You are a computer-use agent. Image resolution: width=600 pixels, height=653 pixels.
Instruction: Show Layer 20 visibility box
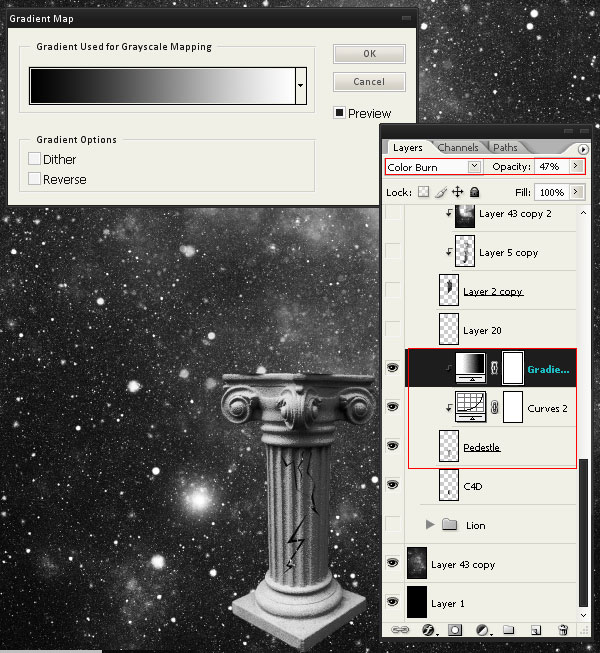pyautogui.click(x=393, y=329)
